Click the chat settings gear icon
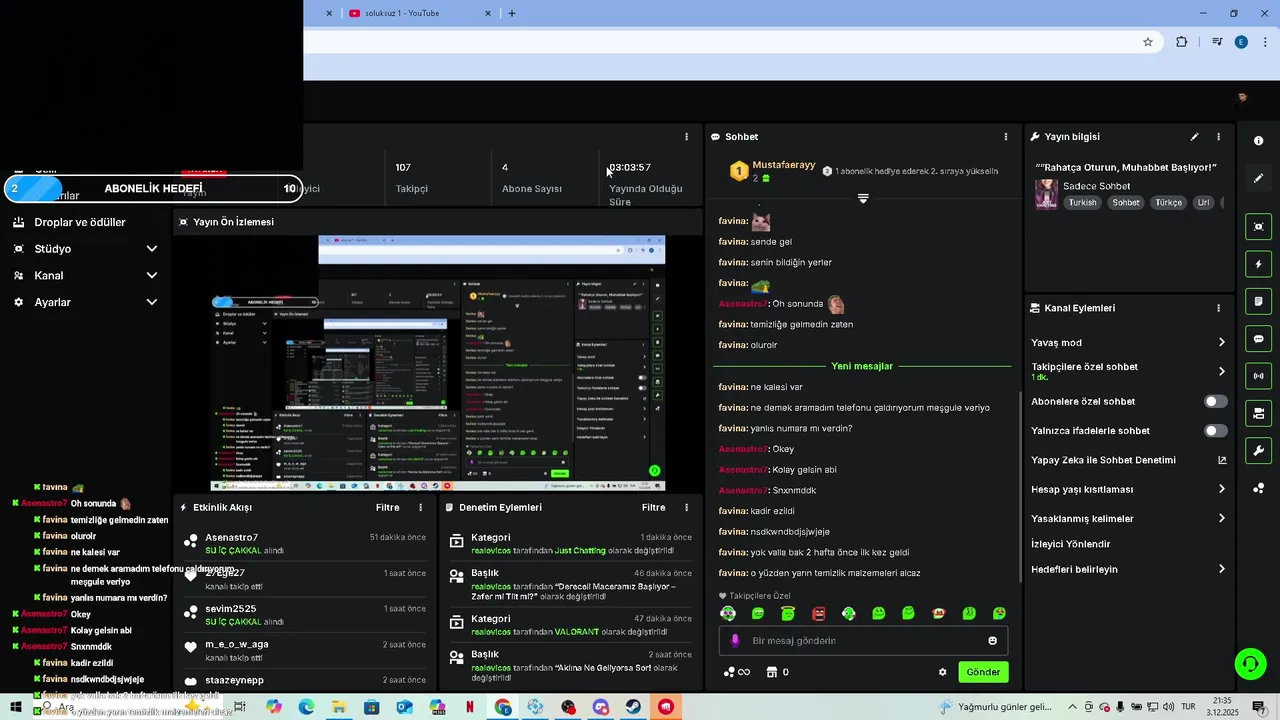1280x720 pixels. (942, 672)
